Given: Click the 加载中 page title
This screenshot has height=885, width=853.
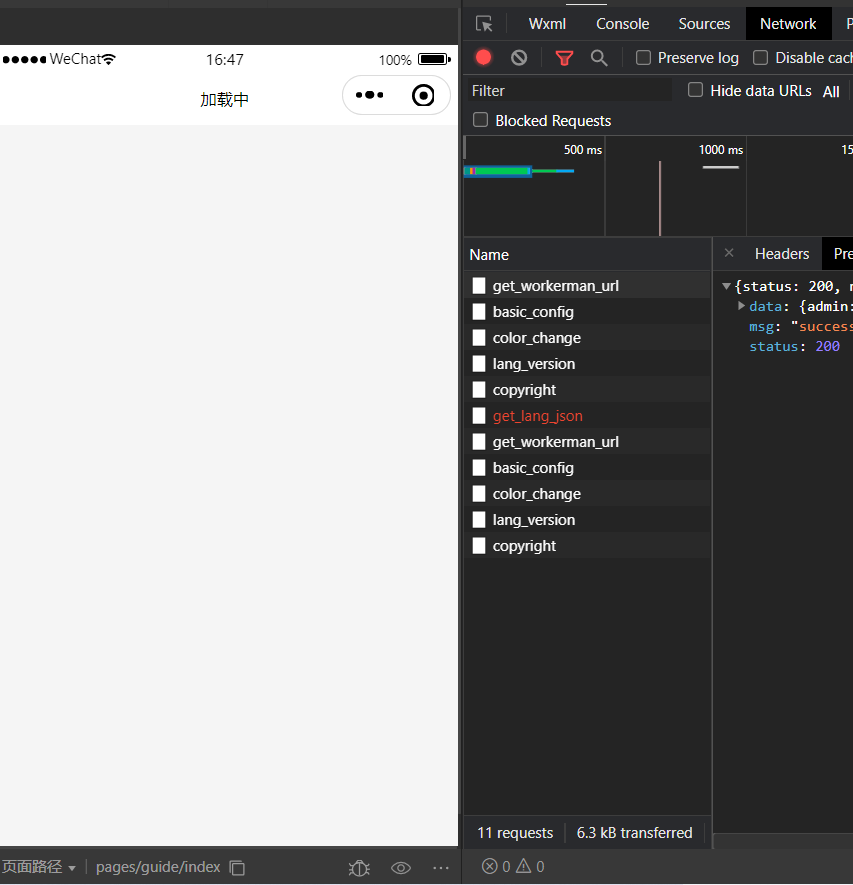Looking at the screenshot, I should [x=224, y=99].
